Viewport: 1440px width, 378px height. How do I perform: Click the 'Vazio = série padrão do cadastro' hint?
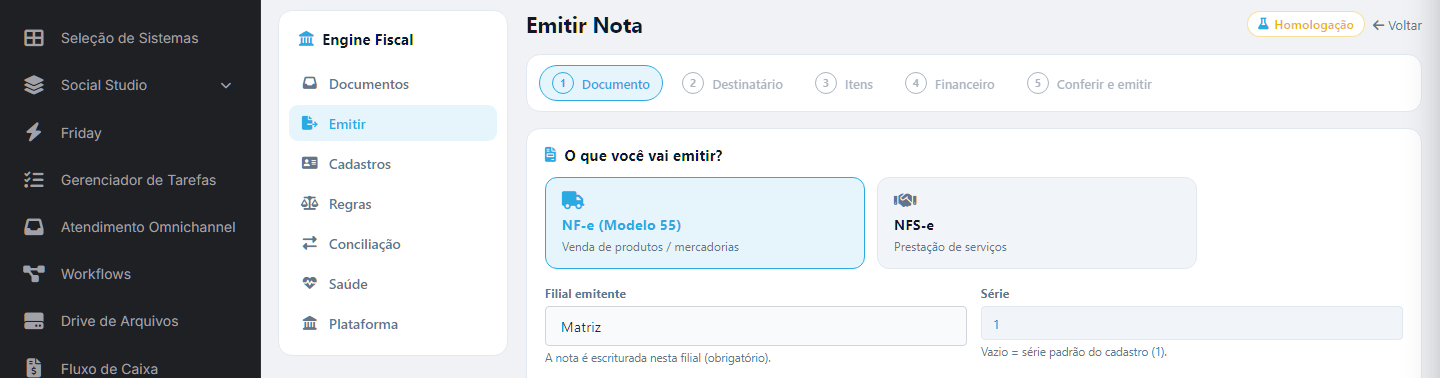coord(1074,352)
